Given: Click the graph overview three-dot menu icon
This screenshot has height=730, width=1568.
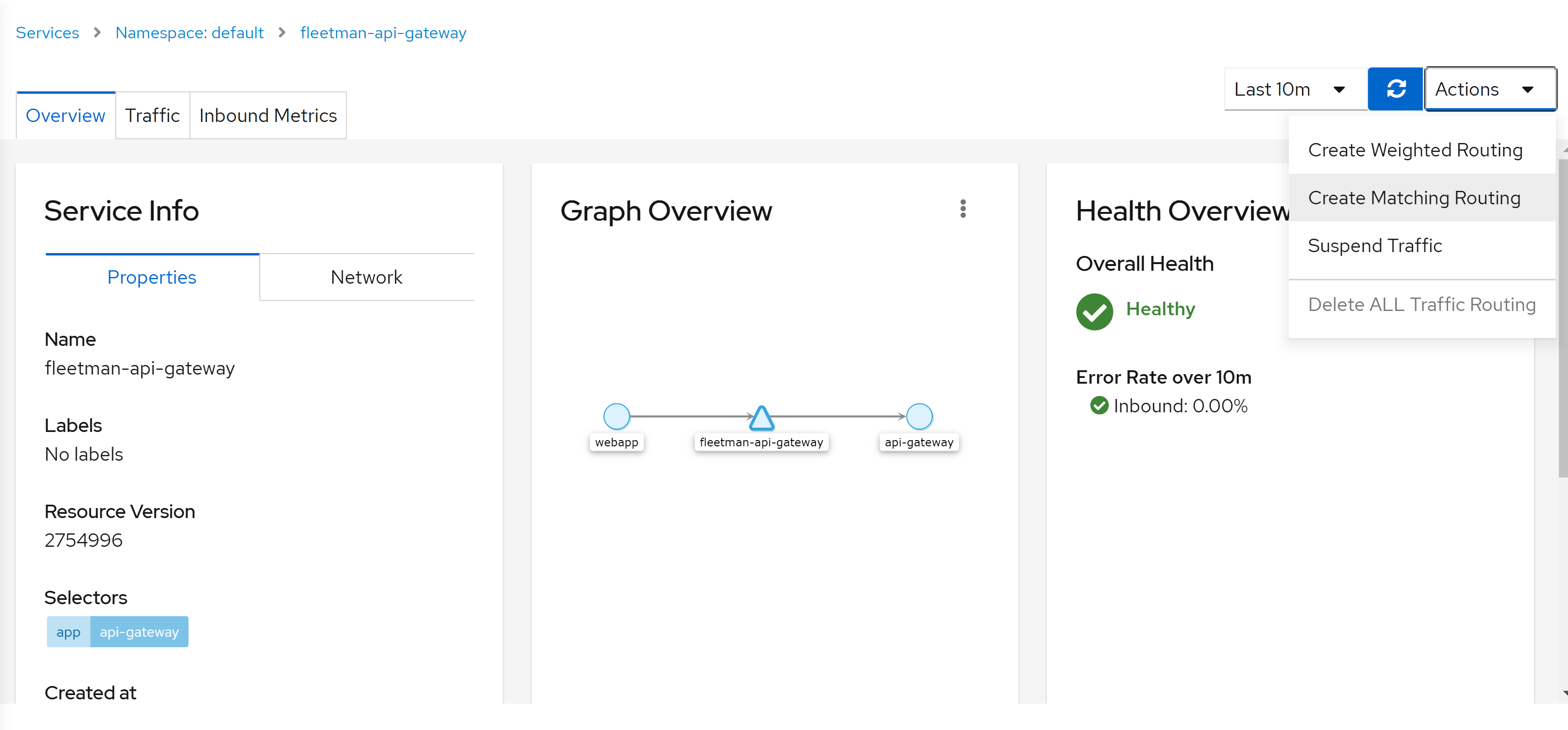Looking at the screenshot, I should pyautogui.click(x=962, y=209).
